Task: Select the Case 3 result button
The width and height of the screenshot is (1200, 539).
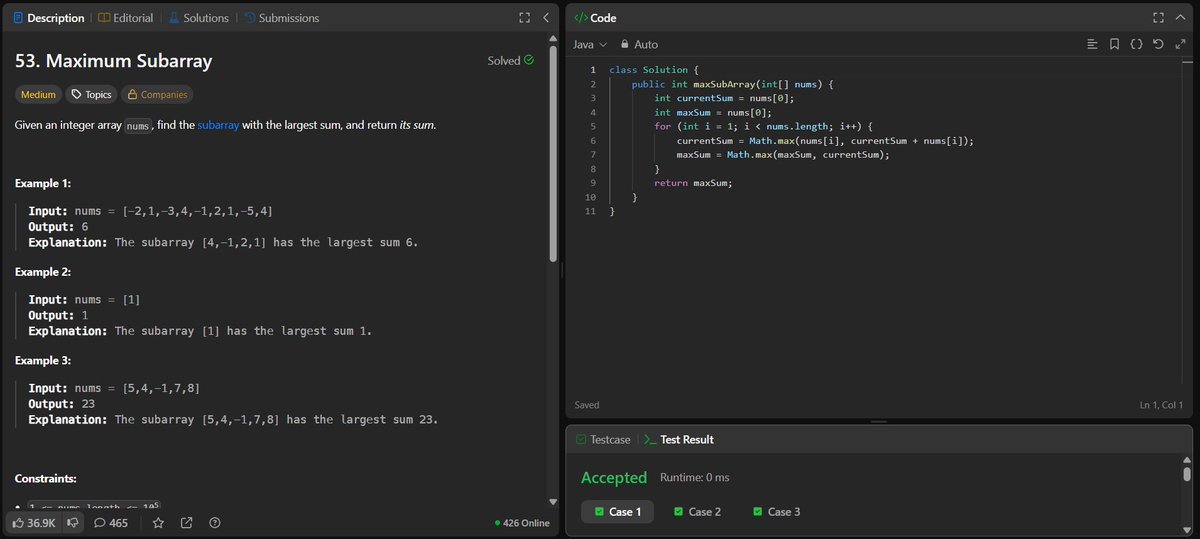Action: [776, 511]
